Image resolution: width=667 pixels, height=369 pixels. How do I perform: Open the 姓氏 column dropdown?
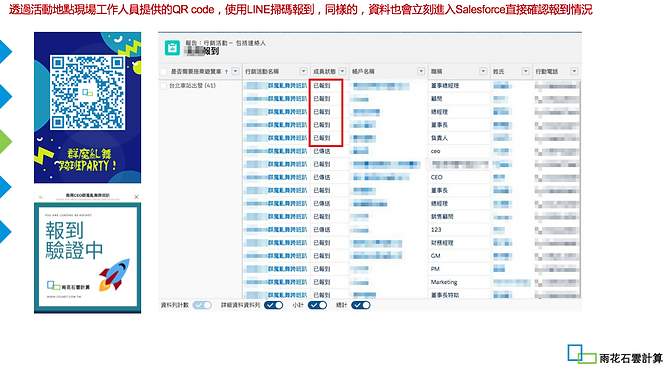[526, 72]
